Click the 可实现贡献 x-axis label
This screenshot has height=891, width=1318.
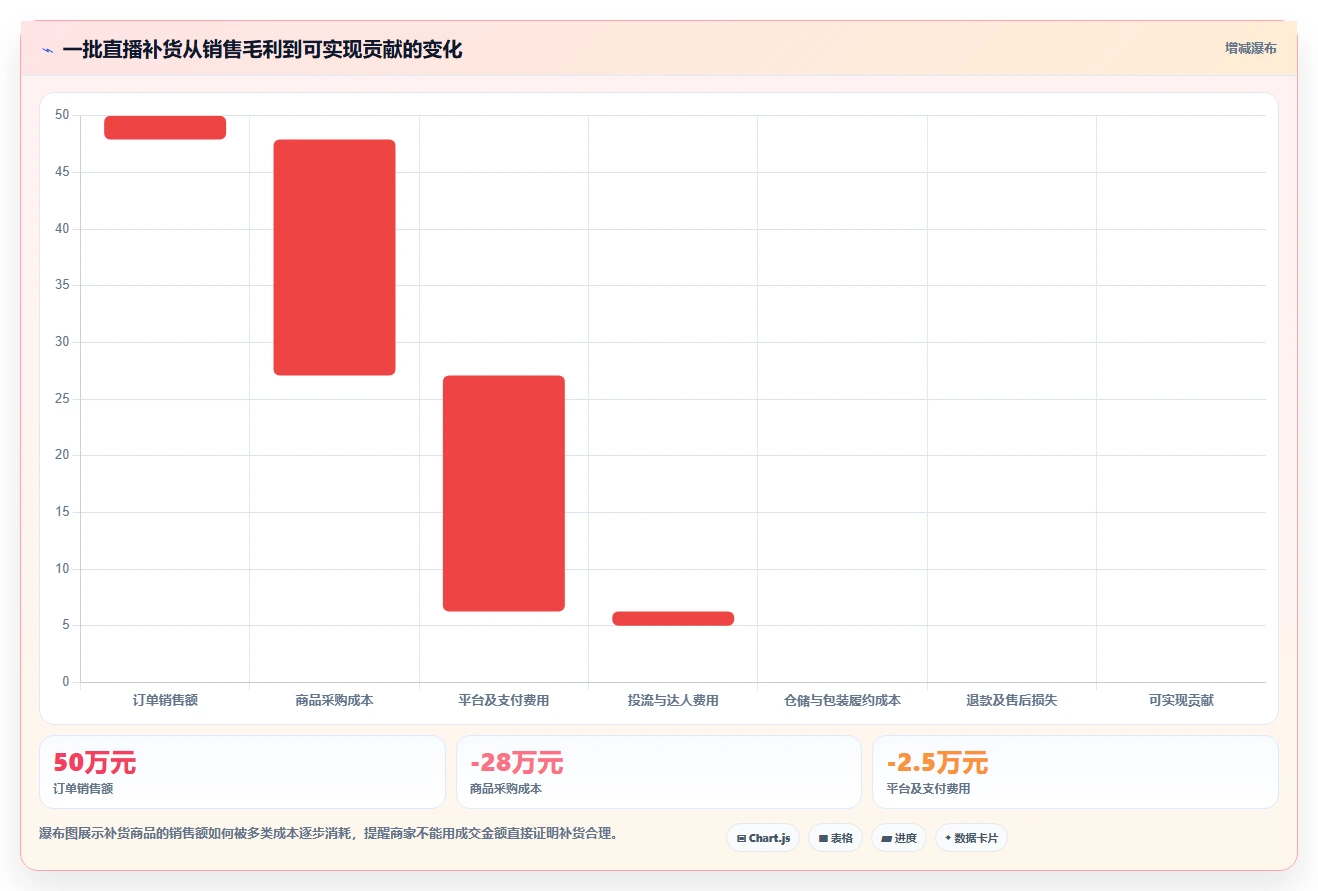tap(1181, 700)
